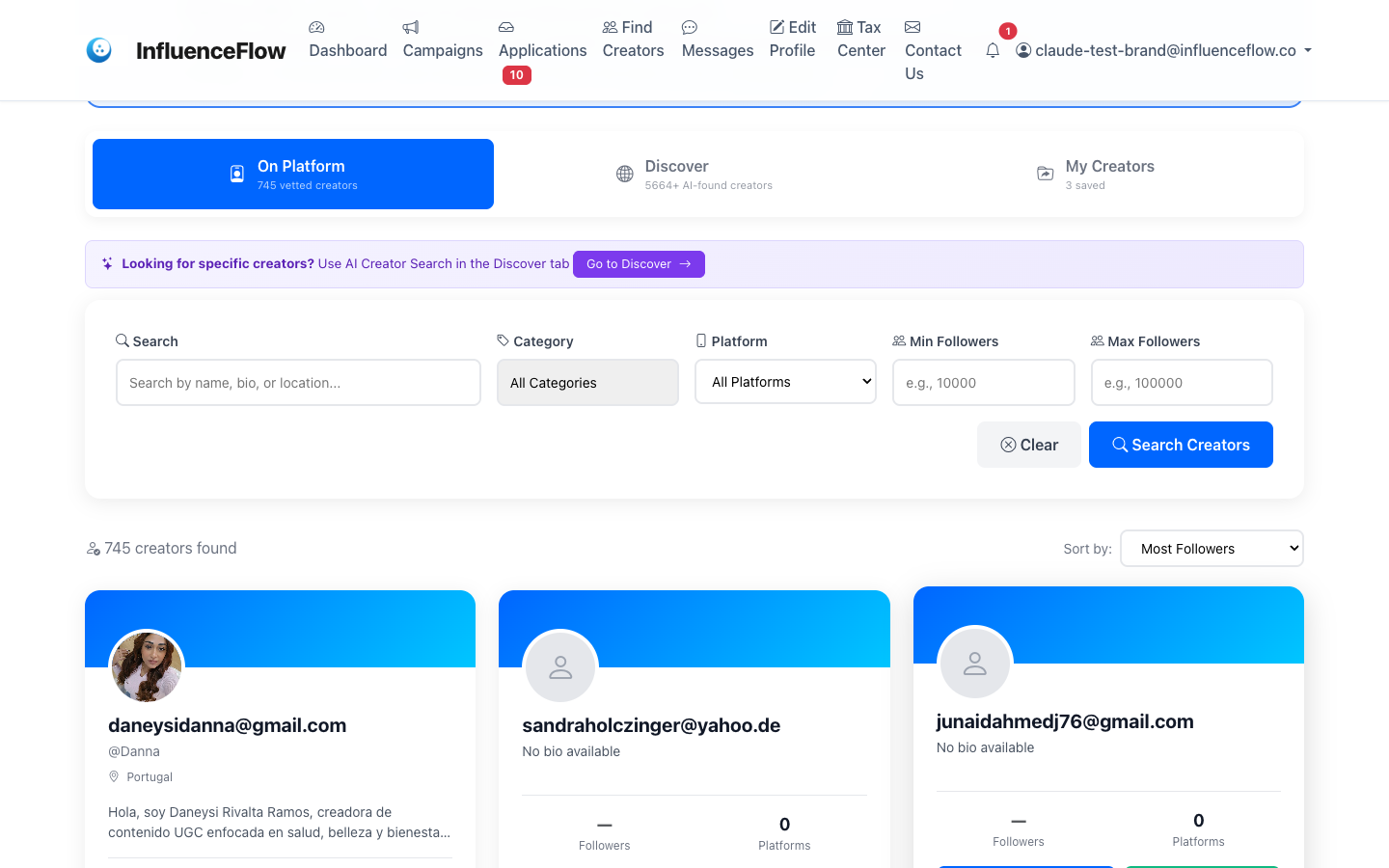Image resolution: width=1389 pixels, height=868 pixels.
Task: Click the Clear filters button
Action: (x=1028, y=445)
